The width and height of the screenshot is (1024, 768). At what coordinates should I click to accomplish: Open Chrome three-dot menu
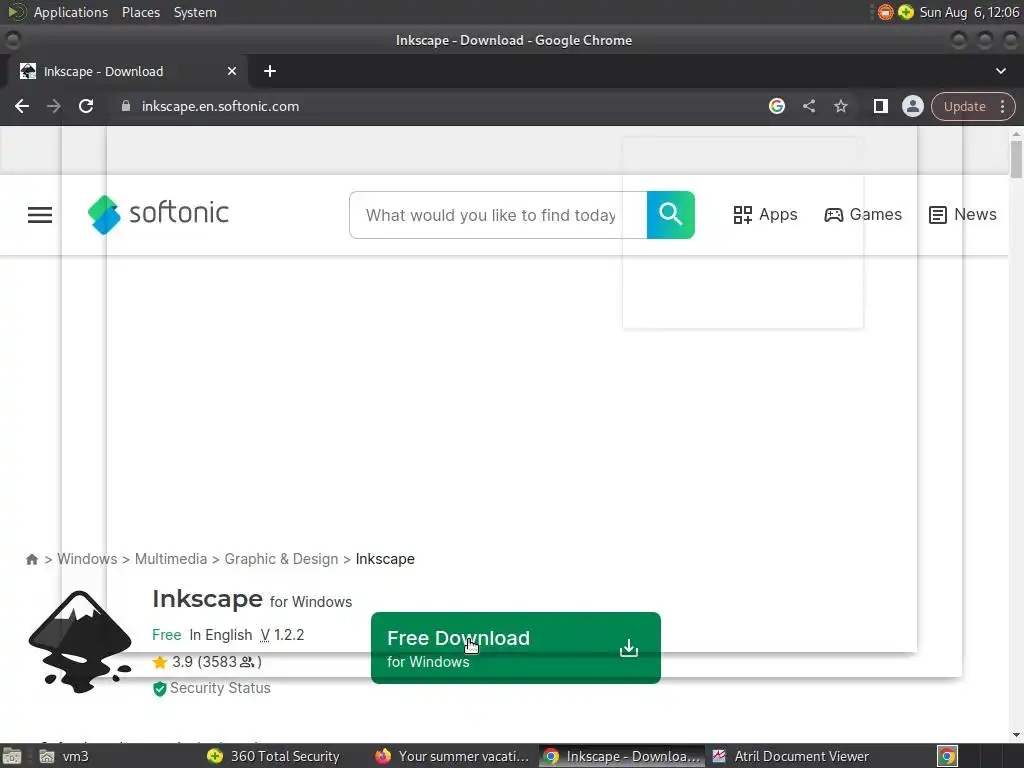(1002, 106)
